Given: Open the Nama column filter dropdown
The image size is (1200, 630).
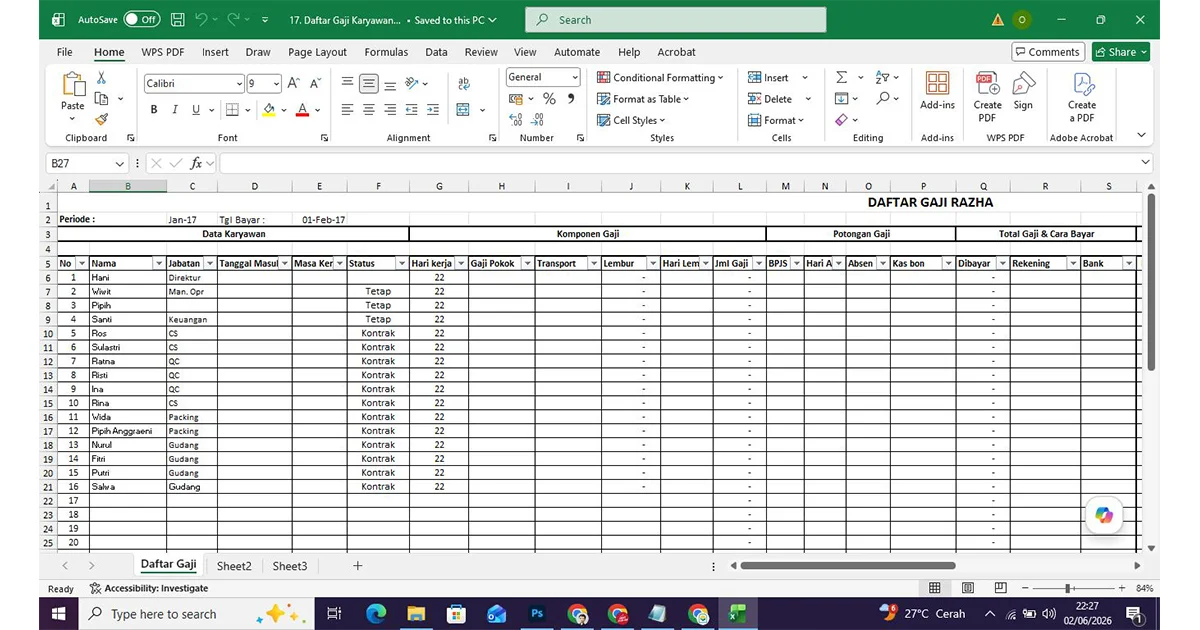Looking at the screenshot, I should pyautogui.click(x=158, y=263).
